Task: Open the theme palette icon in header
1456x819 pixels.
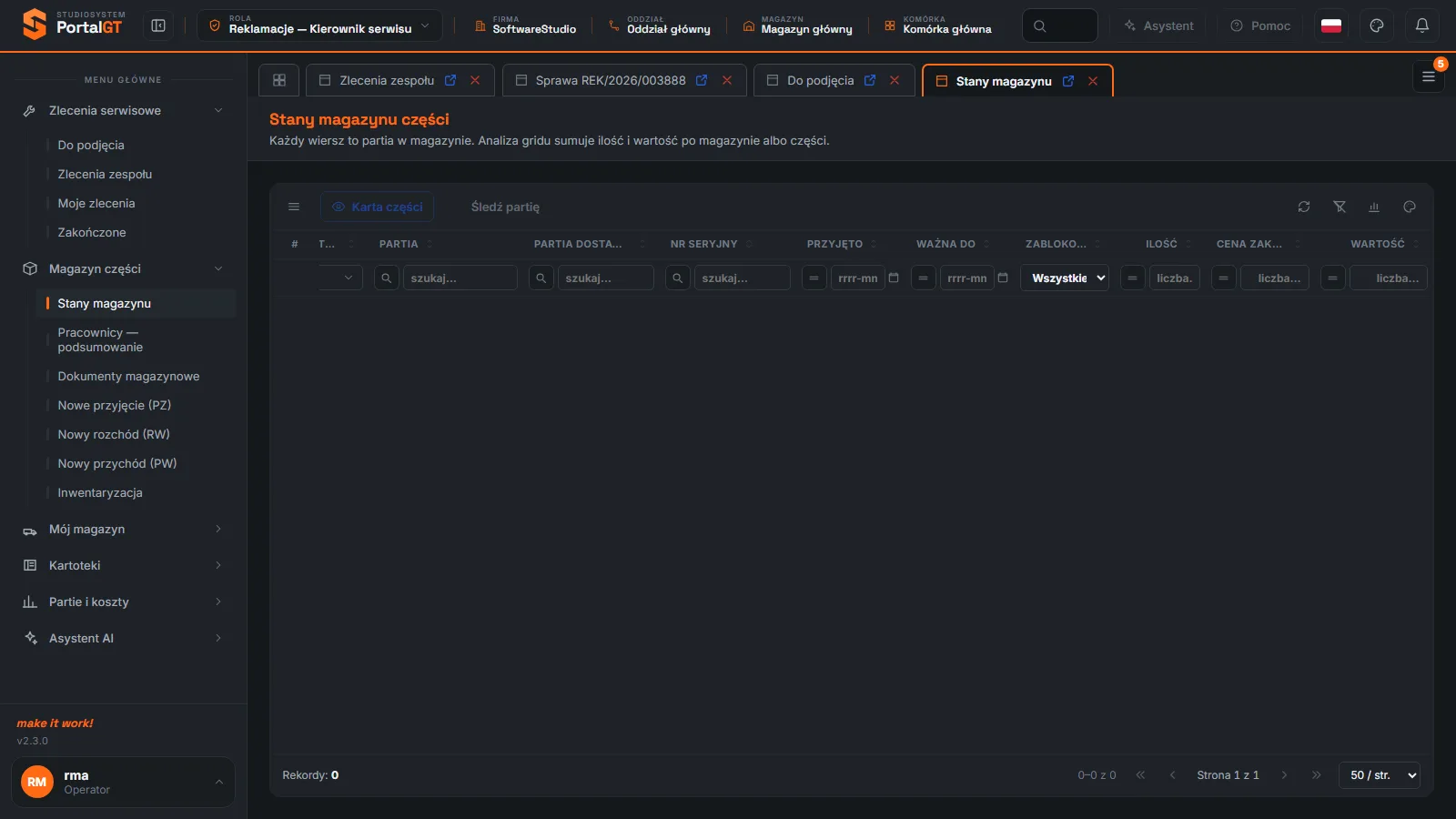Action: pyautogui.click(x=1377, y=25)
